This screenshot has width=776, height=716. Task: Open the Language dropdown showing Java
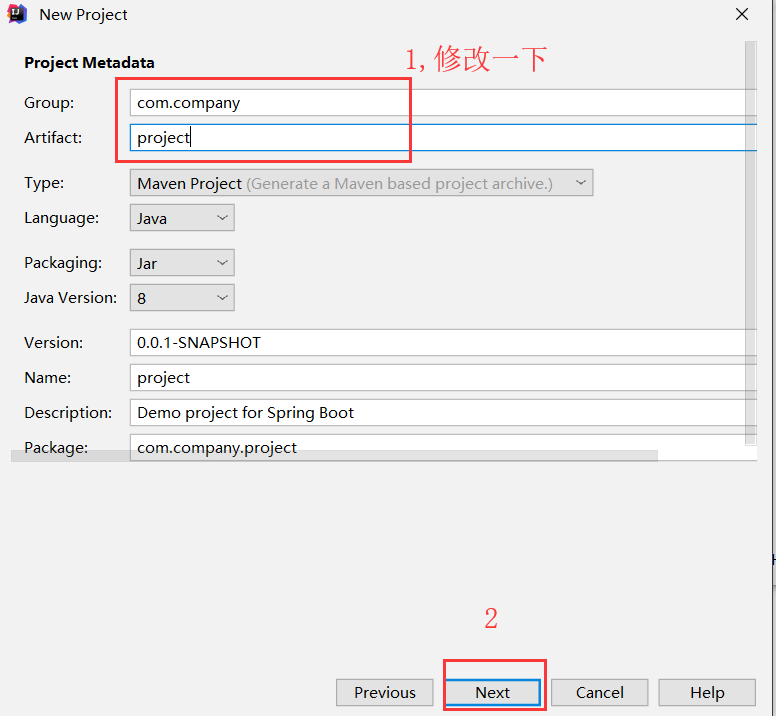point(182,218)
